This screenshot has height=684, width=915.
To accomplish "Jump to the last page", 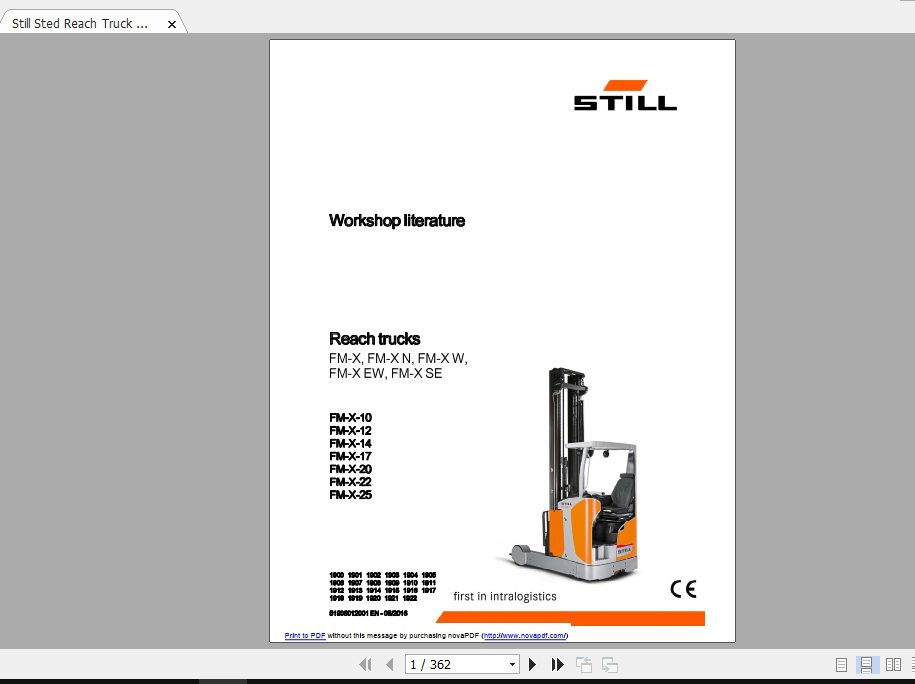I will 557,665.
